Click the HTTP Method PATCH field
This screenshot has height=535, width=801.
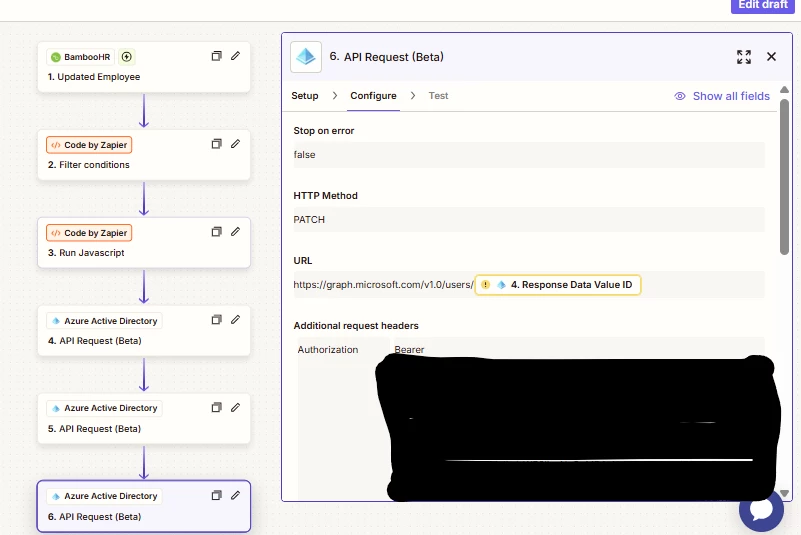coord(529,220)
